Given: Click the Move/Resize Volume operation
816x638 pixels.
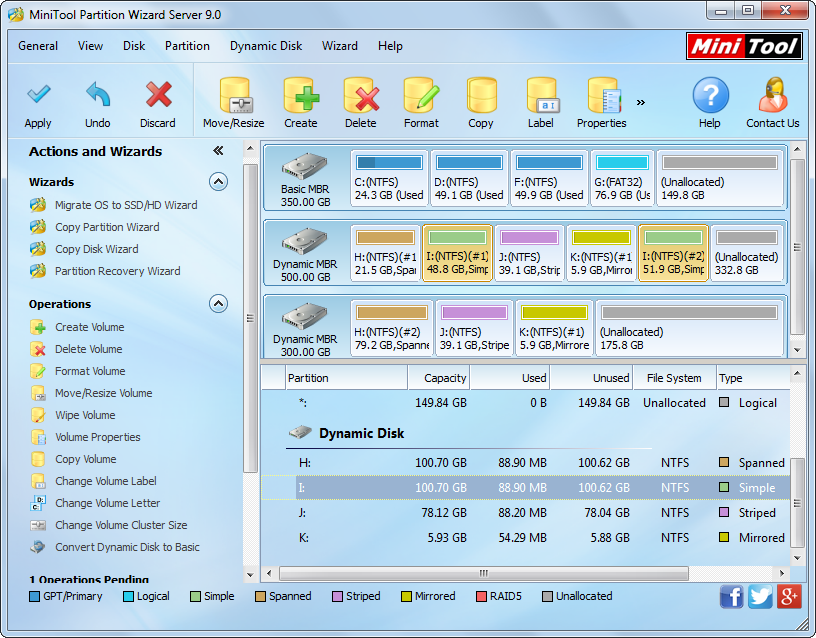Looking at the screenshot, I should coord(104,393).
